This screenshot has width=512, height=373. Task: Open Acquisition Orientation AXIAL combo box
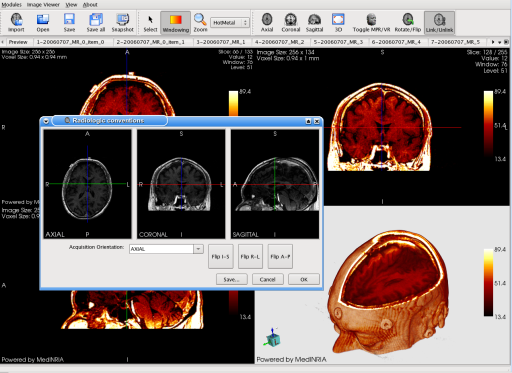[x=166, y=249]
